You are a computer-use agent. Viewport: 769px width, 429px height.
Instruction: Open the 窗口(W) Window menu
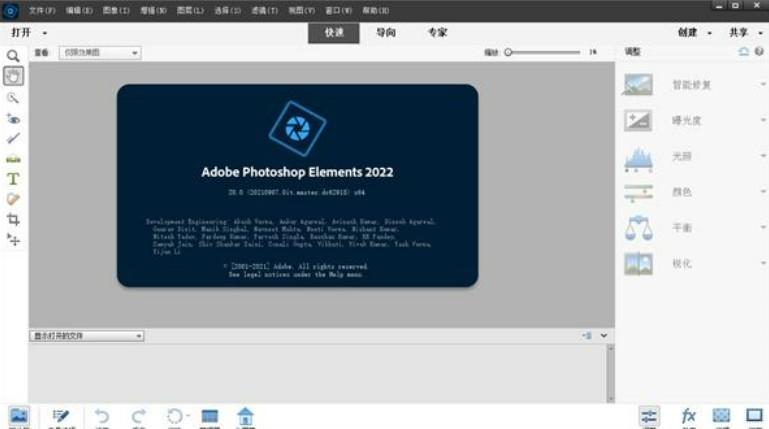[x=338, y=10]
